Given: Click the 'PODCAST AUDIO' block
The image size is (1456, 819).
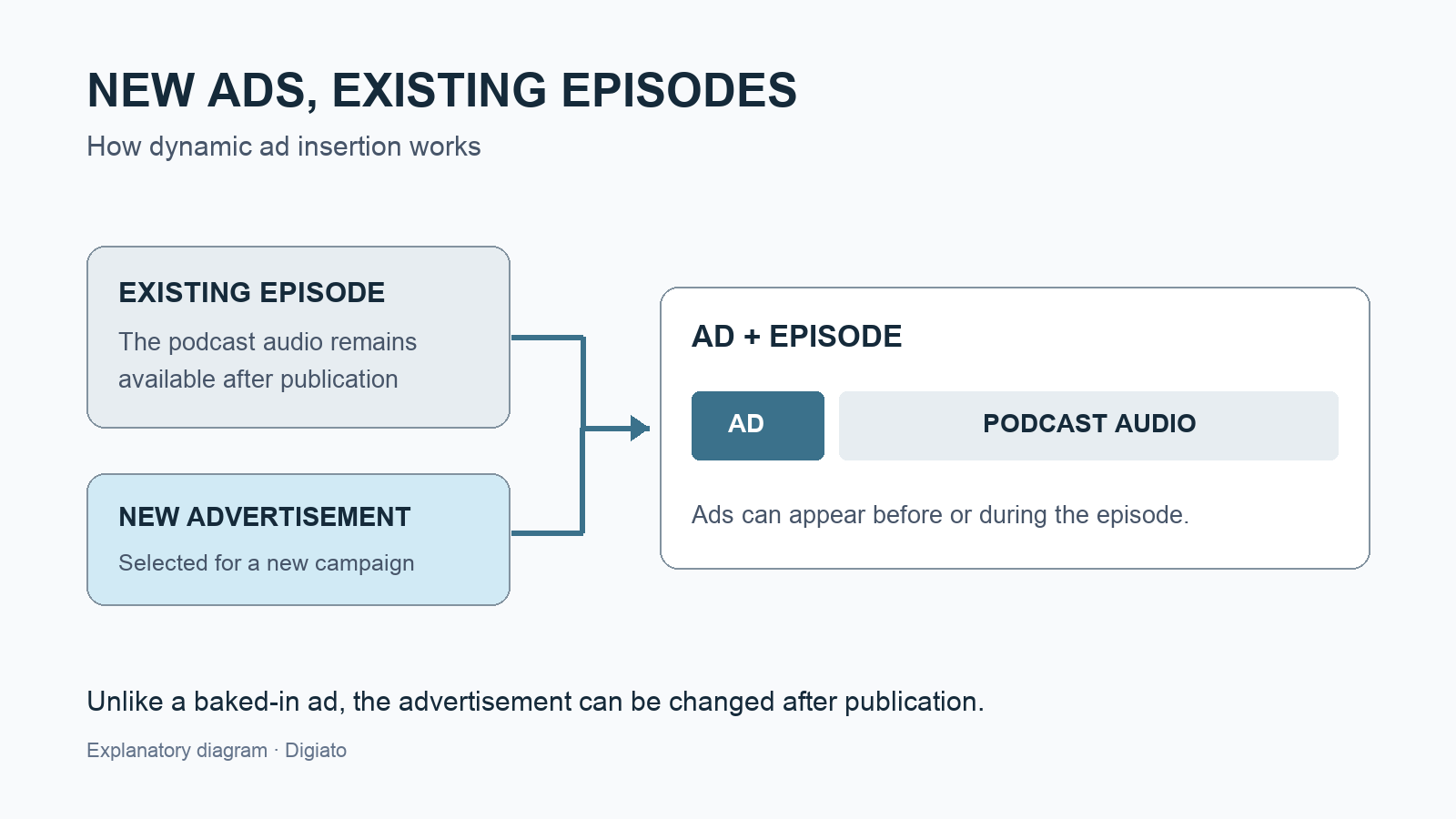Looking at the screenshot, I should (1088, 426).
